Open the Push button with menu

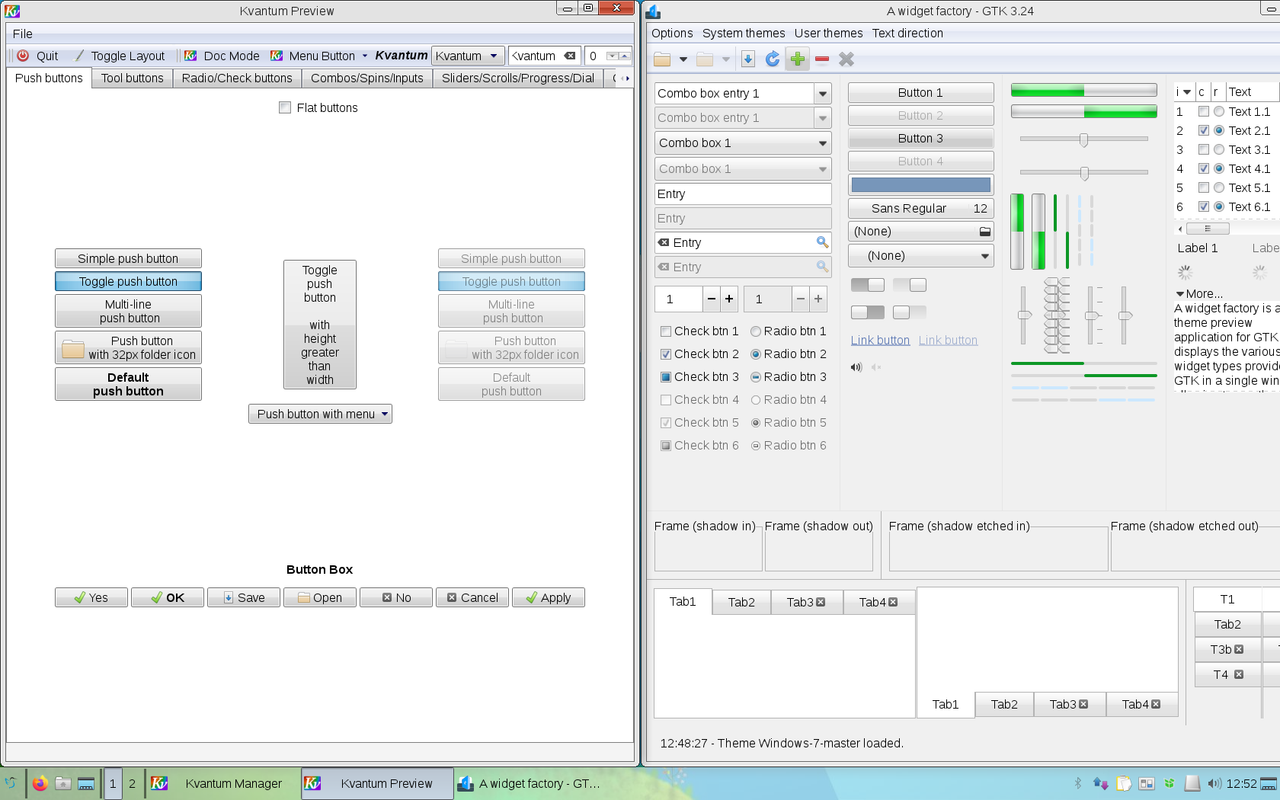coord(320,414)
